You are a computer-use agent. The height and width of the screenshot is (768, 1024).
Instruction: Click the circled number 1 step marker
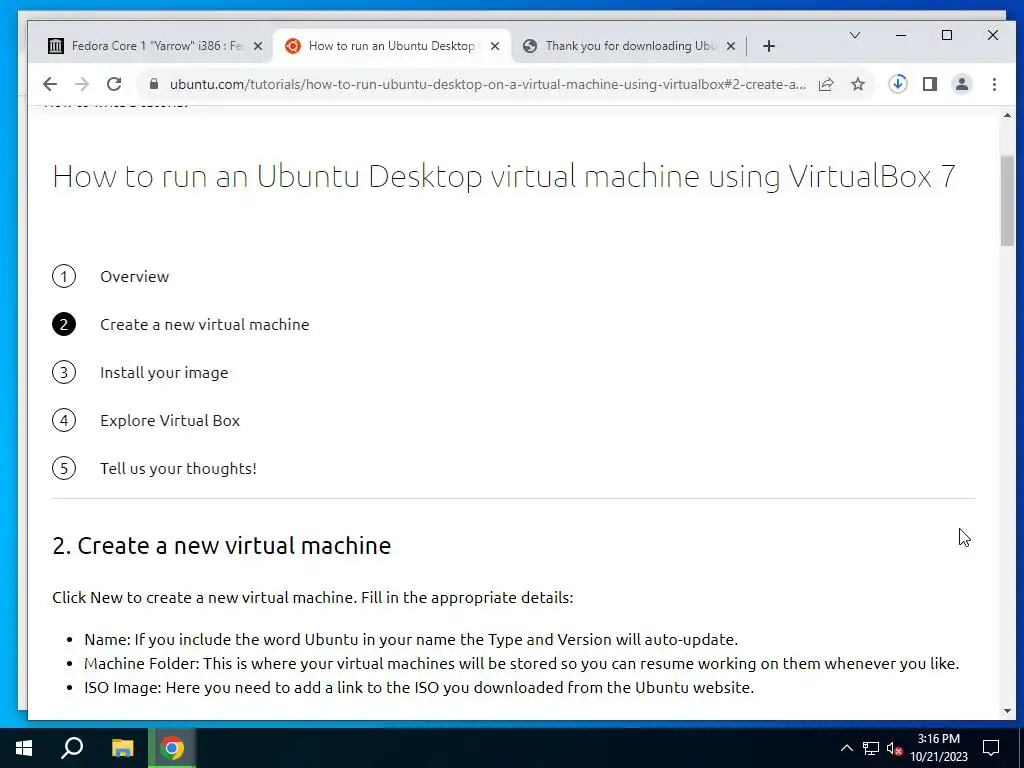pyautogui.click(x=64, y=276)
